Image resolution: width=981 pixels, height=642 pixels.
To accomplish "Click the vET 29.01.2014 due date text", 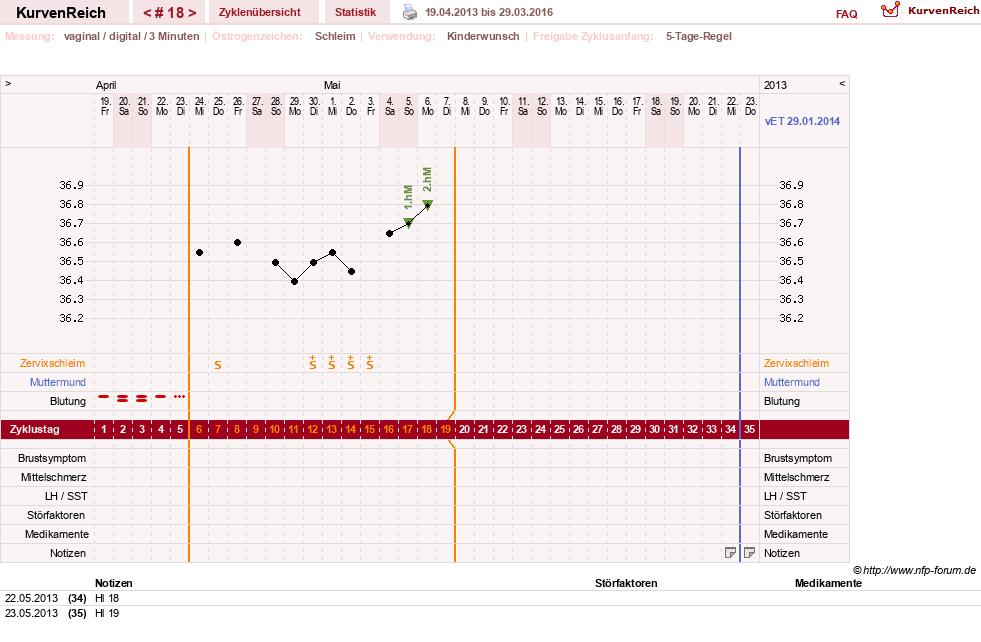I will point(802,121).
